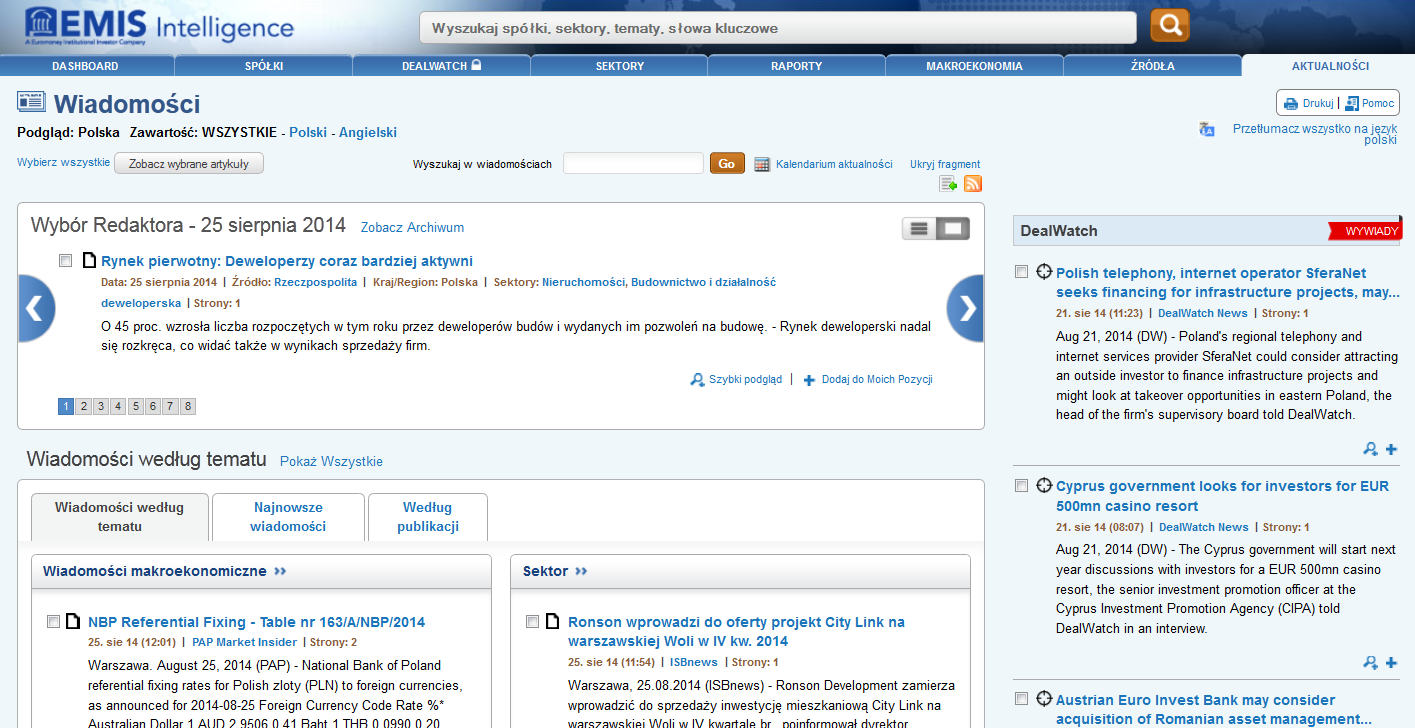Expand Wiadomości makroekonomiczne via its double chevron
The width and height of the screenshot is (1415, 728).
click(x=280, y=571)
